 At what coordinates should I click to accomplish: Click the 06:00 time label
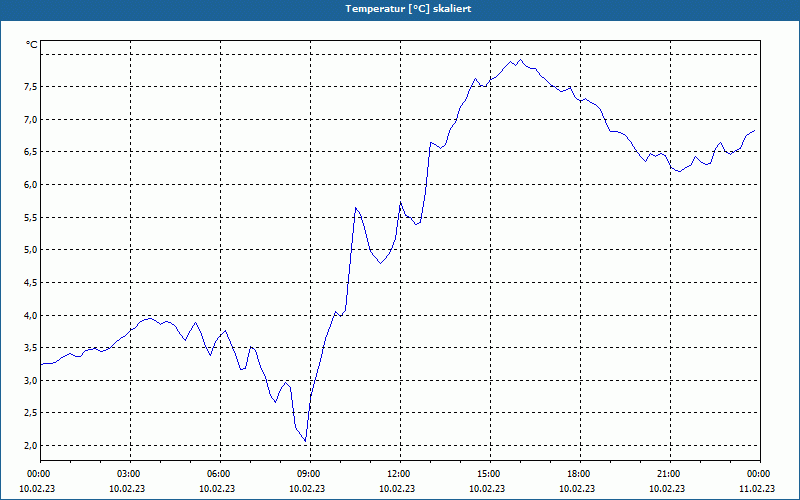point(220,474)
